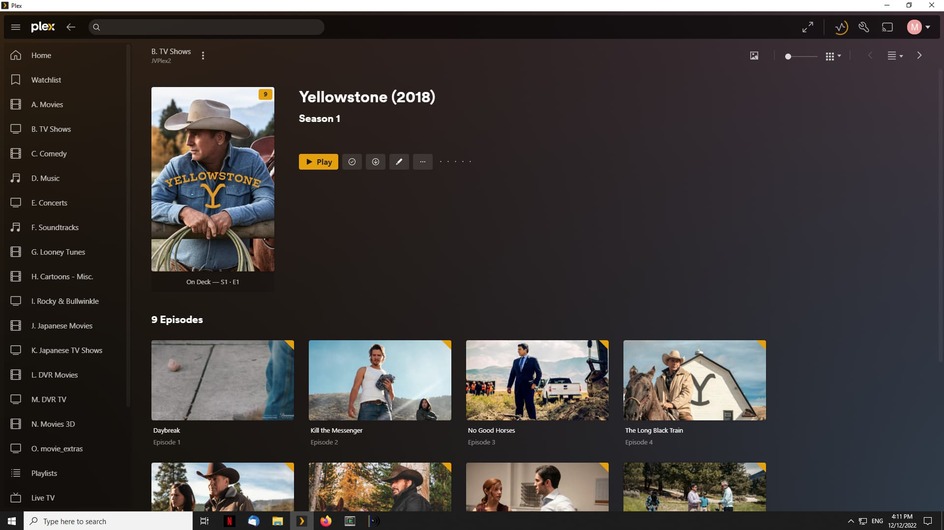Open the grid view mode dropdown

coord(833,56)
